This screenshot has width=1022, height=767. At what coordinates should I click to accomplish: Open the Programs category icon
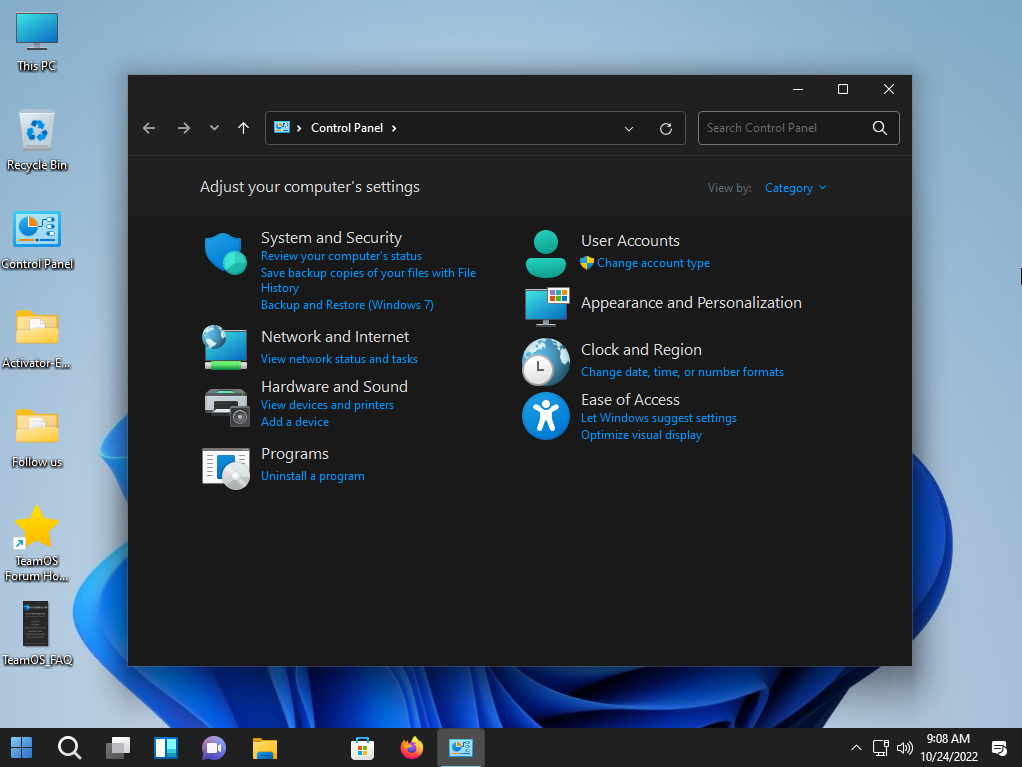tap(225, 467)
